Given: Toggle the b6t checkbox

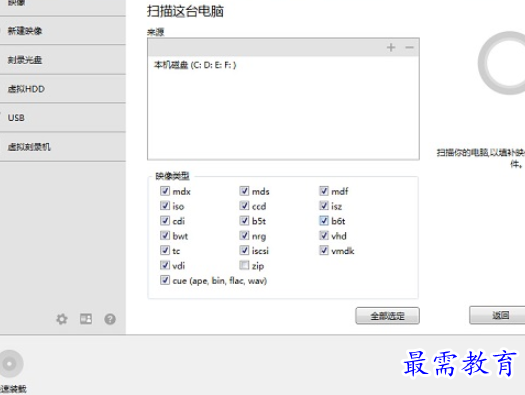Looking at the screenshot, I should click(323, 221).
